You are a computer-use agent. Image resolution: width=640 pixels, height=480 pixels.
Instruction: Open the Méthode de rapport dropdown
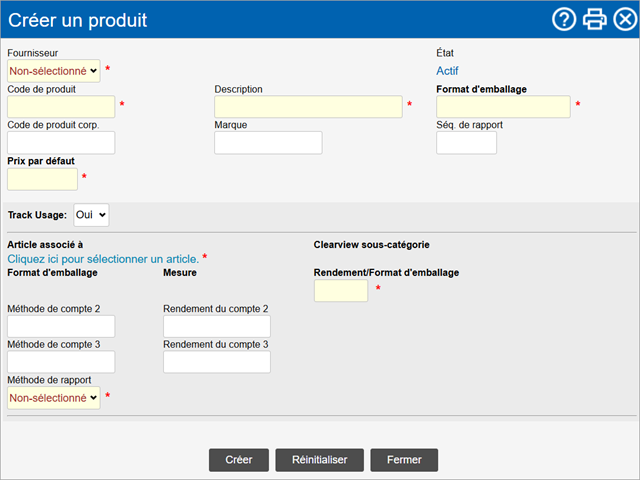(54, 398)
